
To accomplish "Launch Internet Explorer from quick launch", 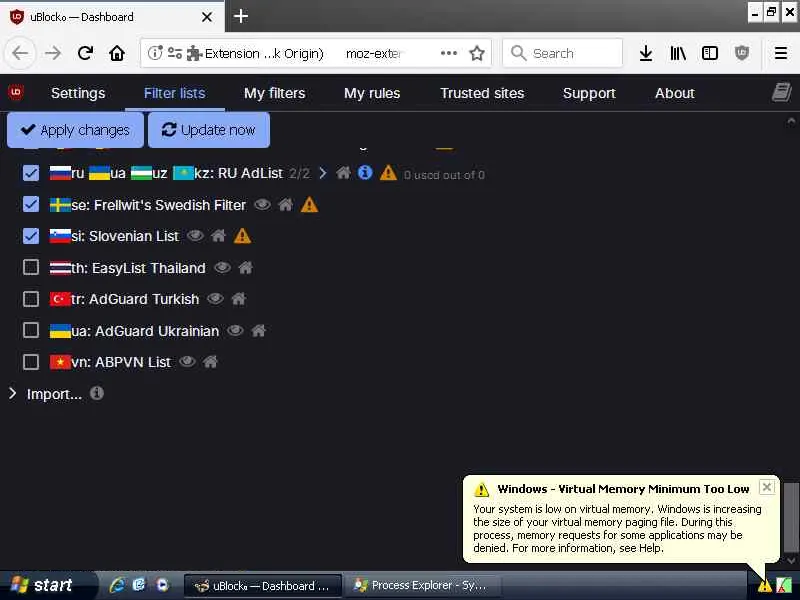I will pyautogui.click(x=117, y=585).
